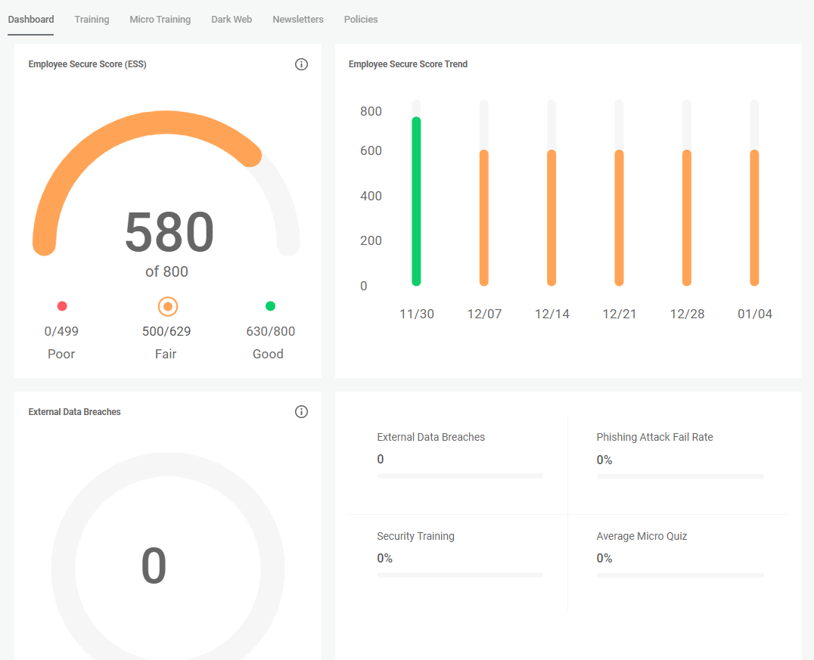Click the 11/30 date axis label

416,314
